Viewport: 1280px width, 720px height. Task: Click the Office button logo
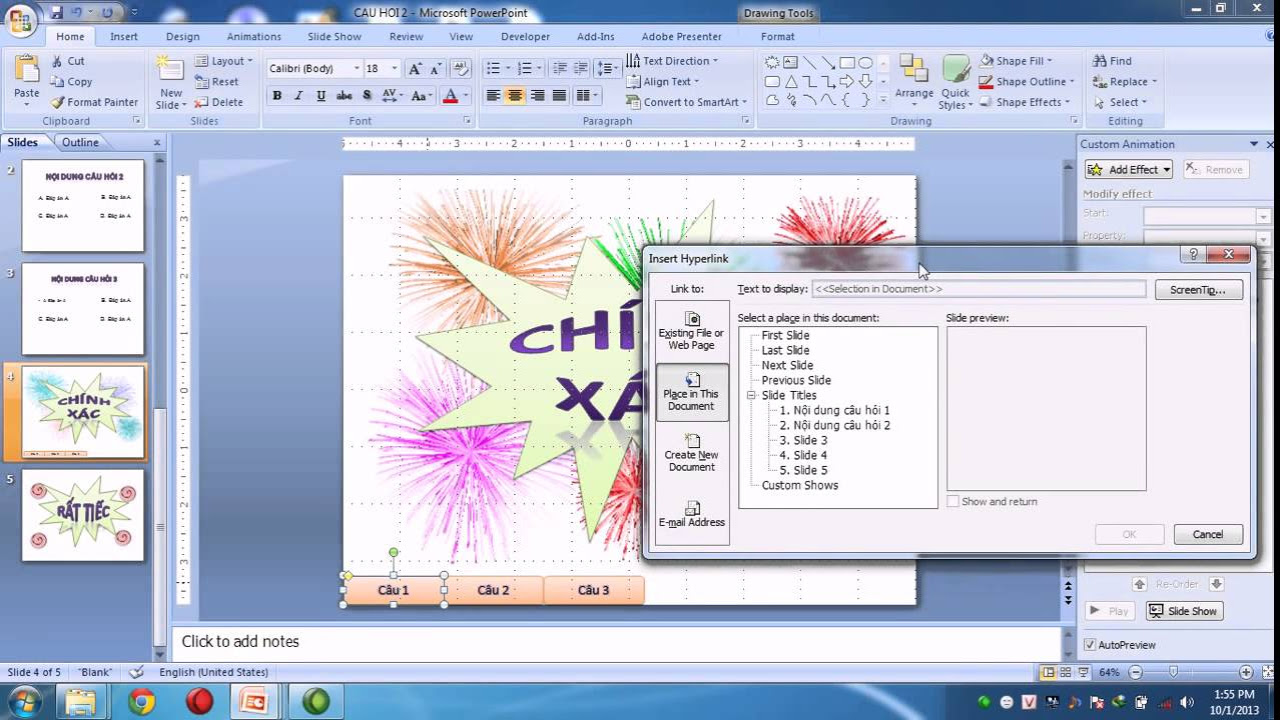(x=20, y=19)
